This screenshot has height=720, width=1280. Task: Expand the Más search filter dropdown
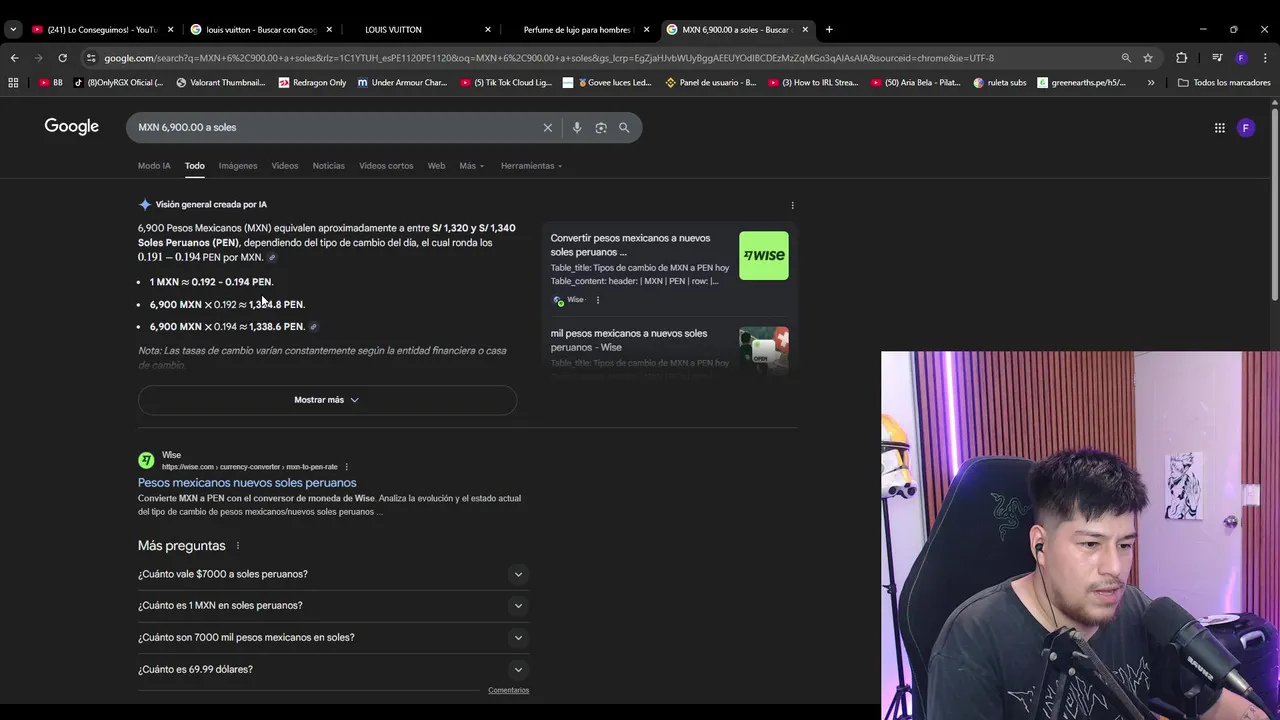coord(471,166)
